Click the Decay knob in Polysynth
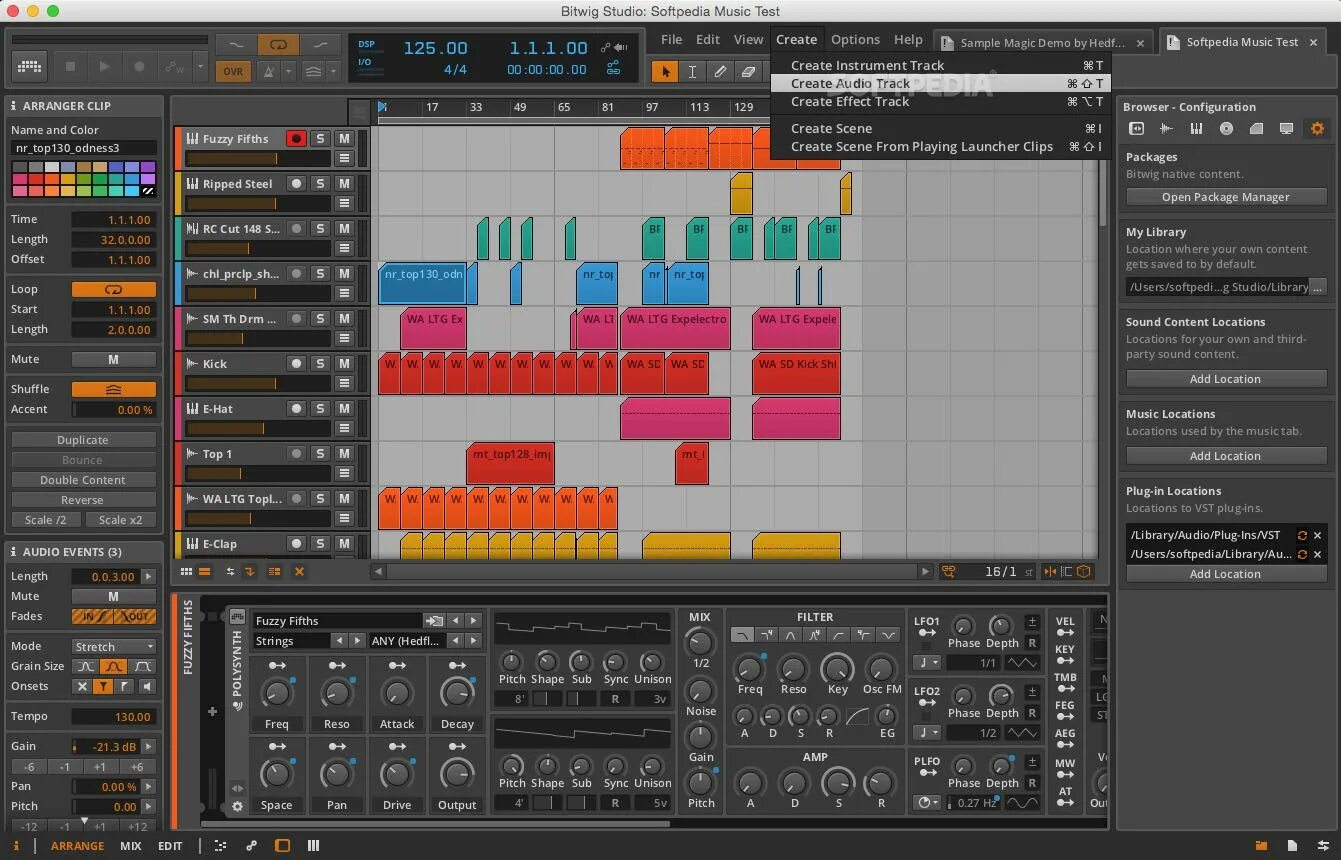Image resolution: width=1341 pixels, height=860 pixels. 457,692
